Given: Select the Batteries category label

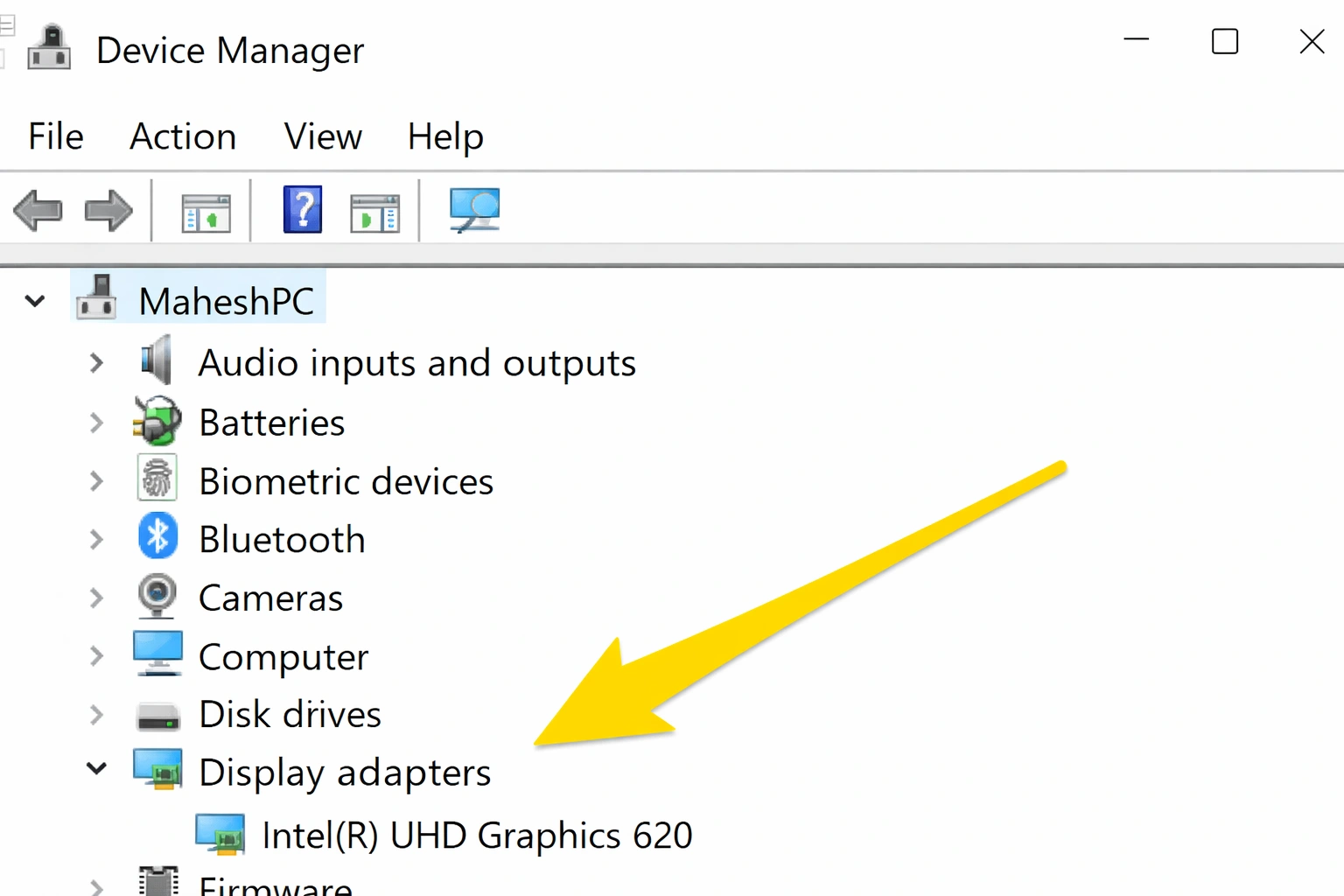Looking at the screenshot, I should [271, 422].
